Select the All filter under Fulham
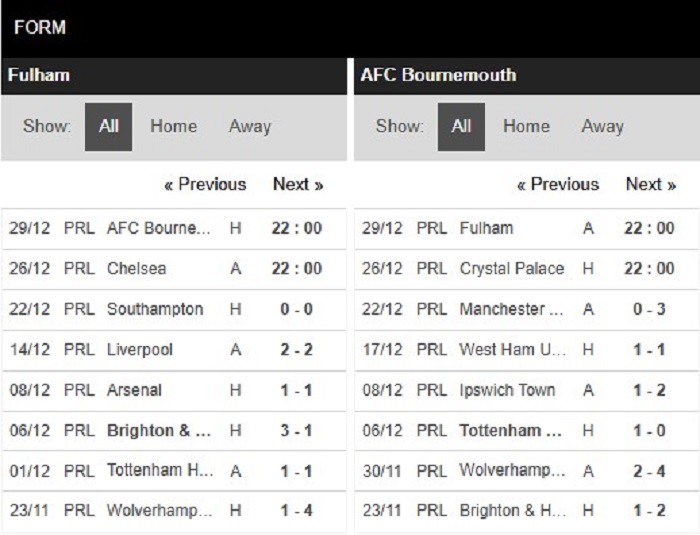Image resolution: width=700 pixels, height=535 pixels. pos(108,127)
